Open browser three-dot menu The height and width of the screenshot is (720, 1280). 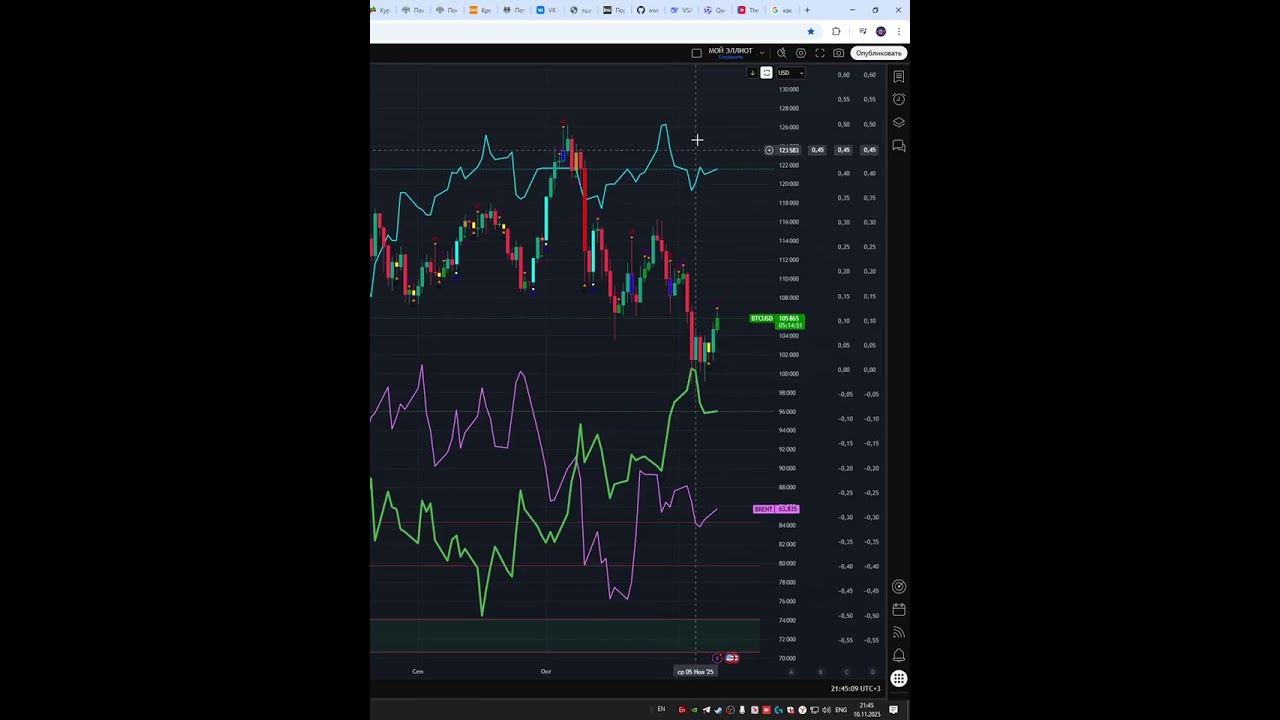click(x=899, y=31)
